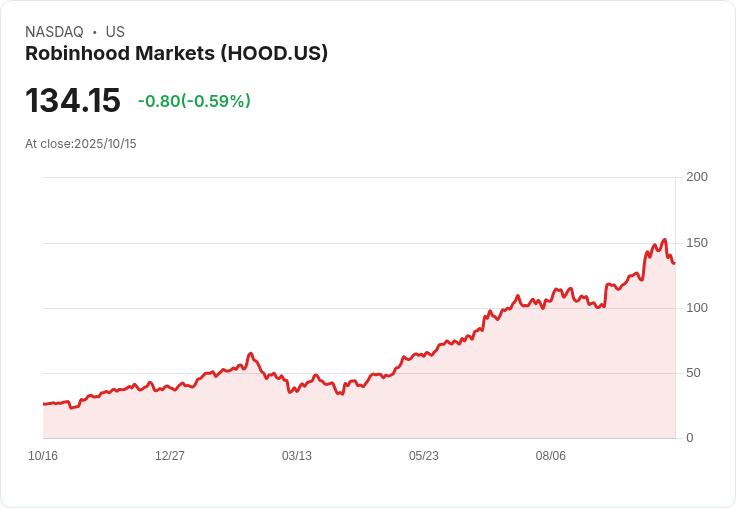
Task: Click the 03/13 date on x-axis
Action: [297, 456]
